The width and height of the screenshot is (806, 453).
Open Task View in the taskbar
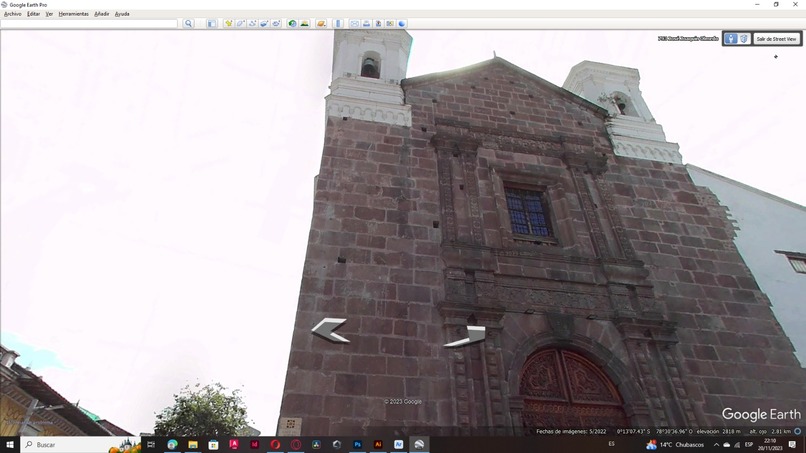pyautogui.click(x=151, y=444)
